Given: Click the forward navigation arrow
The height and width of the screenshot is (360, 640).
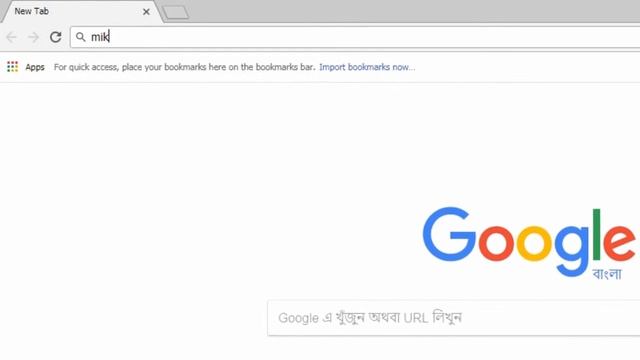Looking at the screenshot, I should 33,37.
